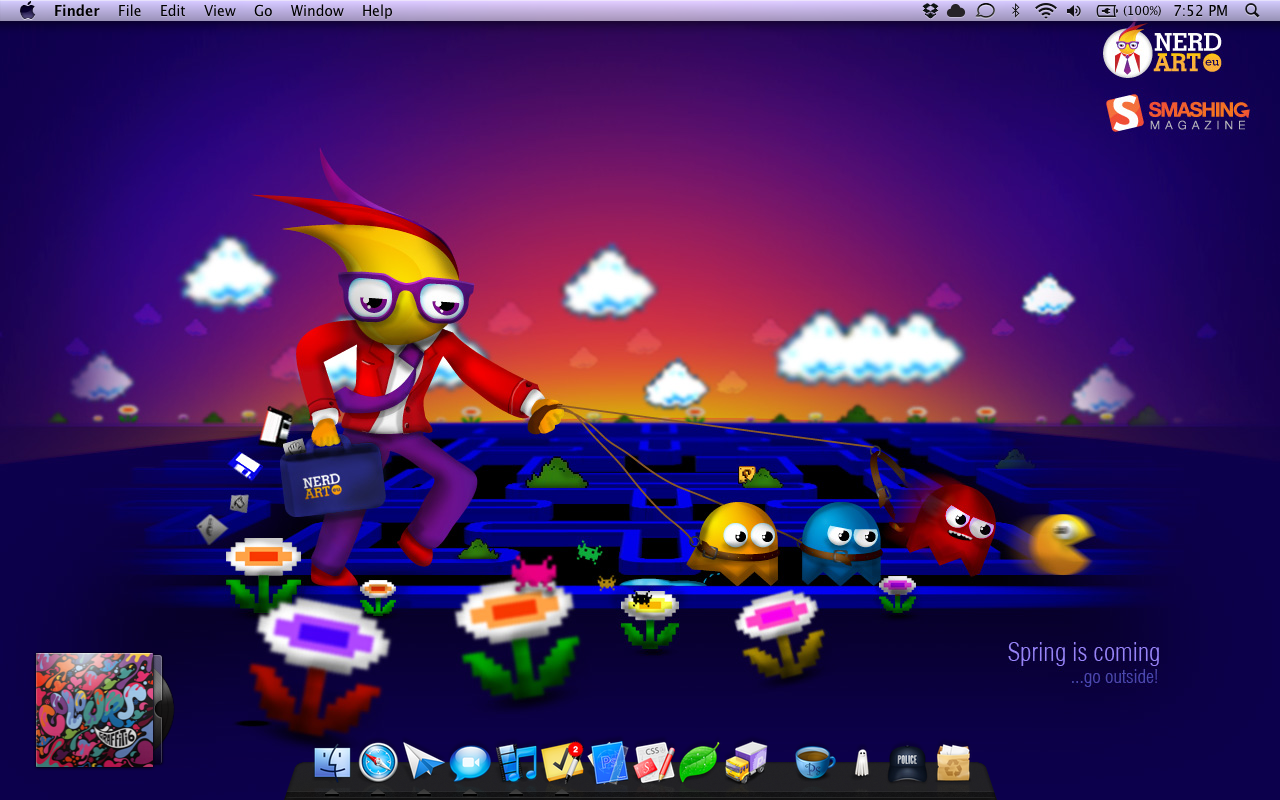
Task: Launch Safari compass icon in Dock
Action: pos(378,762)
